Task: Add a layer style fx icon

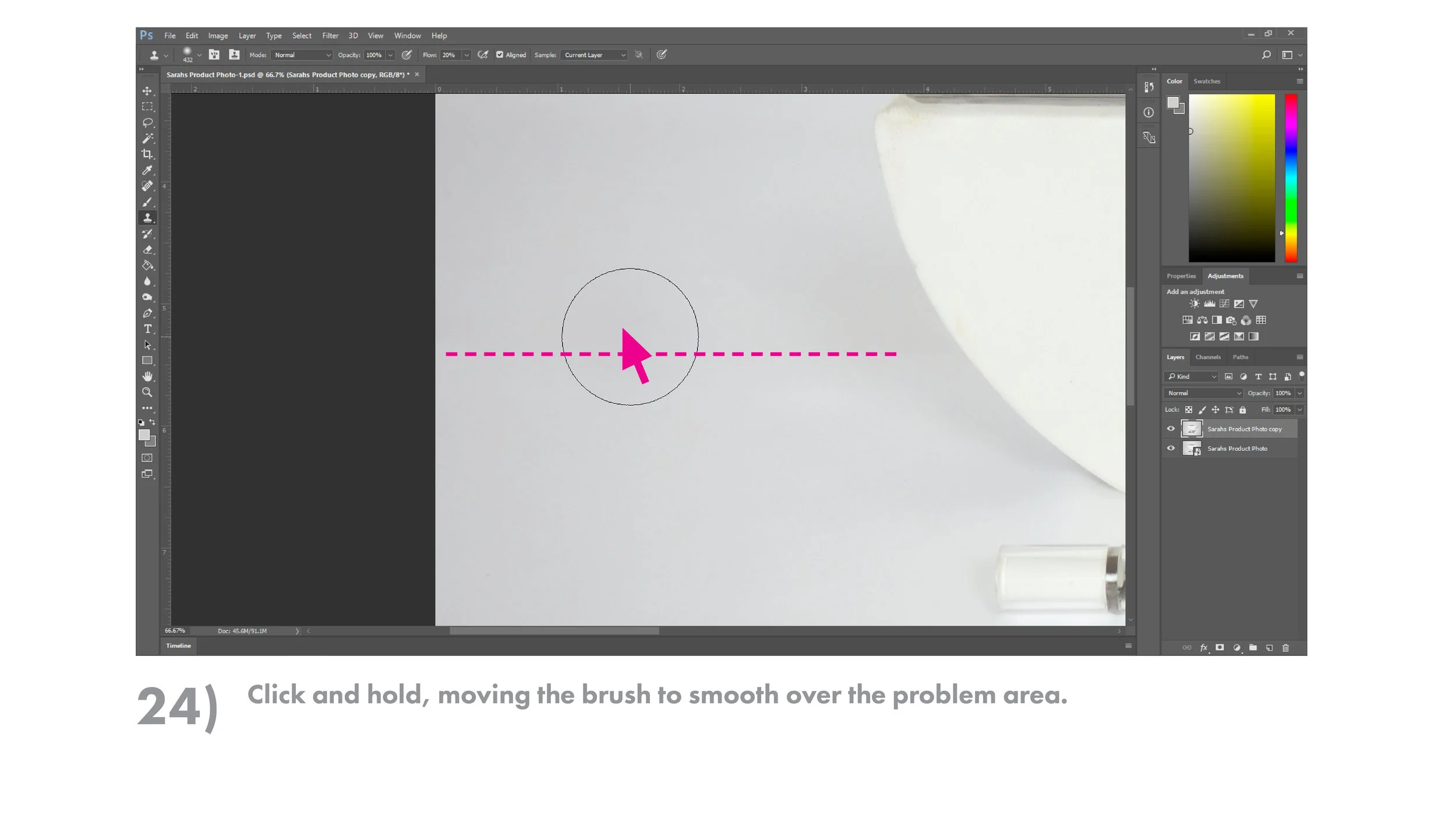Action: (x=1204, y=647)
